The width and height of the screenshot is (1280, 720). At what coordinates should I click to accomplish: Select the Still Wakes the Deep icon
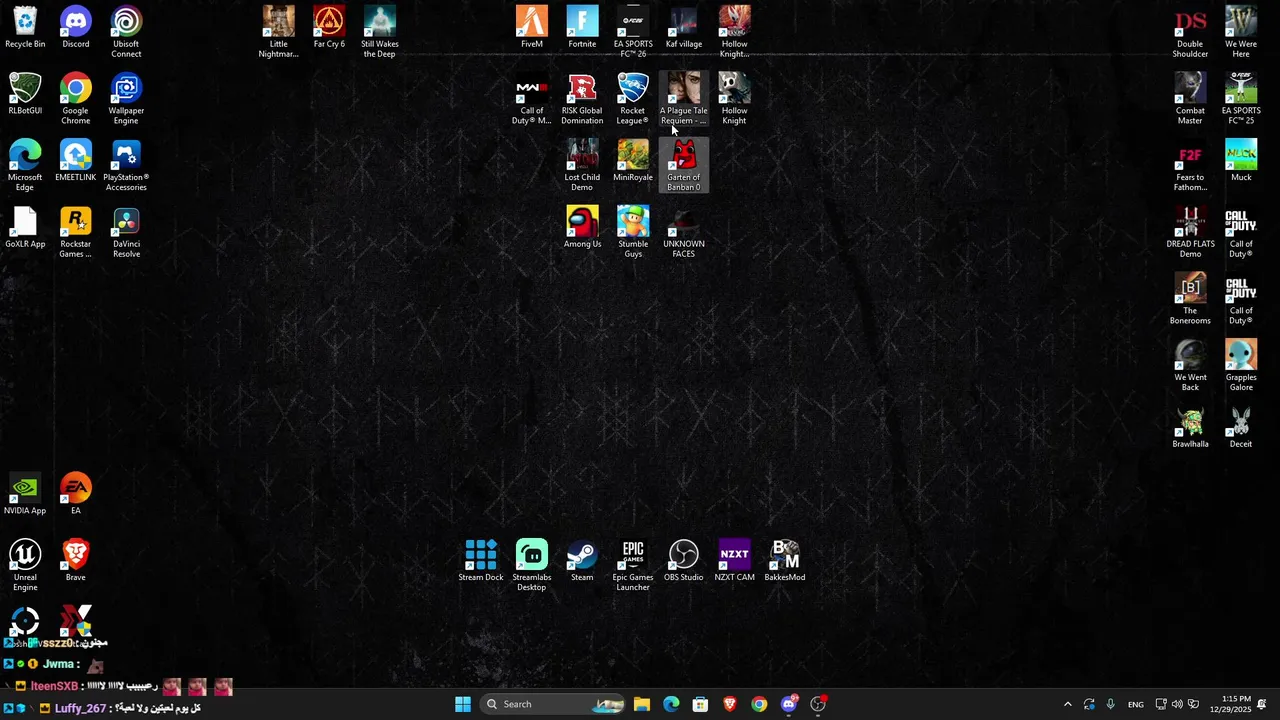tap(380, 32)
